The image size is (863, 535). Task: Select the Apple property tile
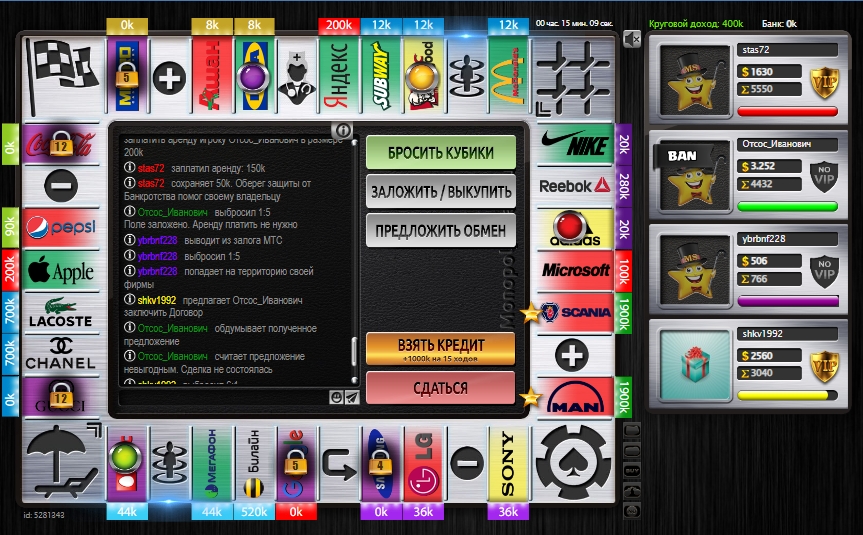(x=59, y=268)
